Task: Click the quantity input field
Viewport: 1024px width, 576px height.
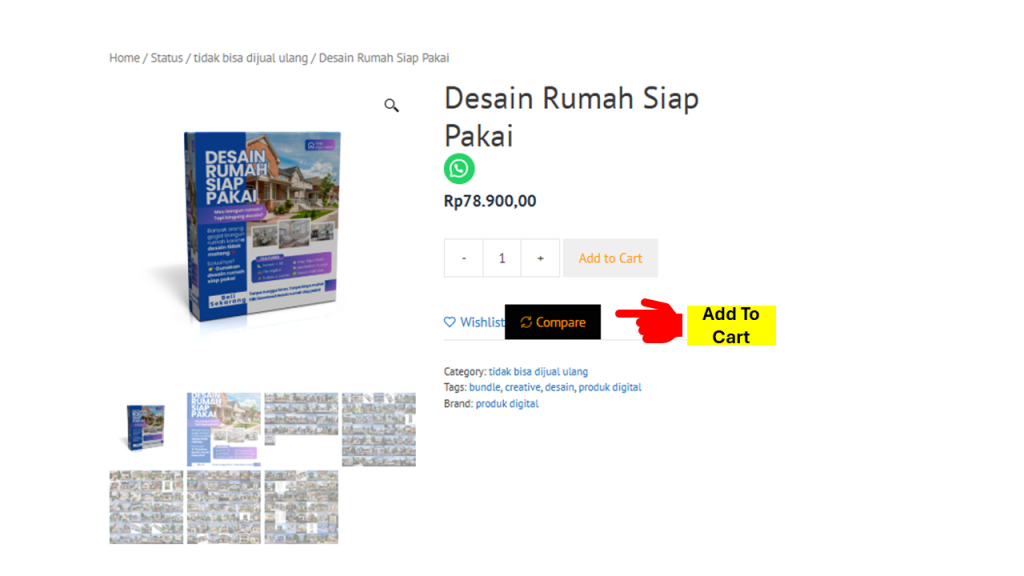Action: [x=502, y=258]
